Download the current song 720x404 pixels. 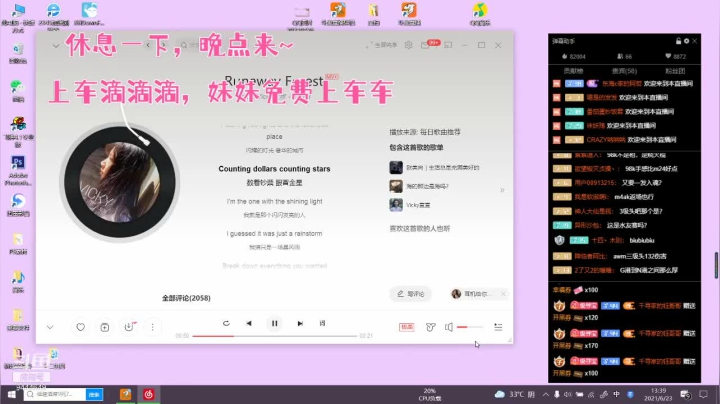(x=129, y=326)
